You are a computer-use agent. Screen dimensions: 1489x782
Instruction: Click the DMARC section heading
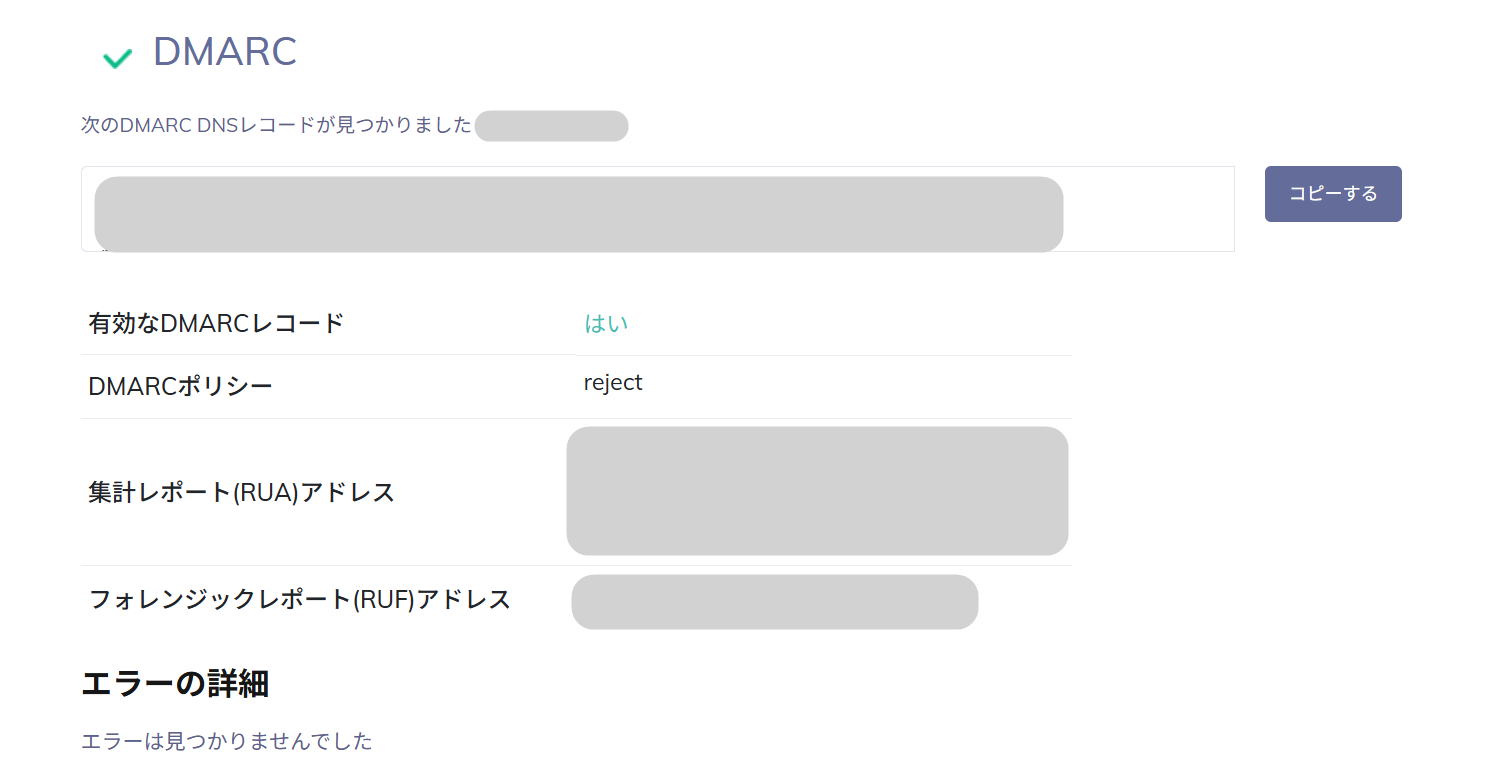[x=225, y=52]
